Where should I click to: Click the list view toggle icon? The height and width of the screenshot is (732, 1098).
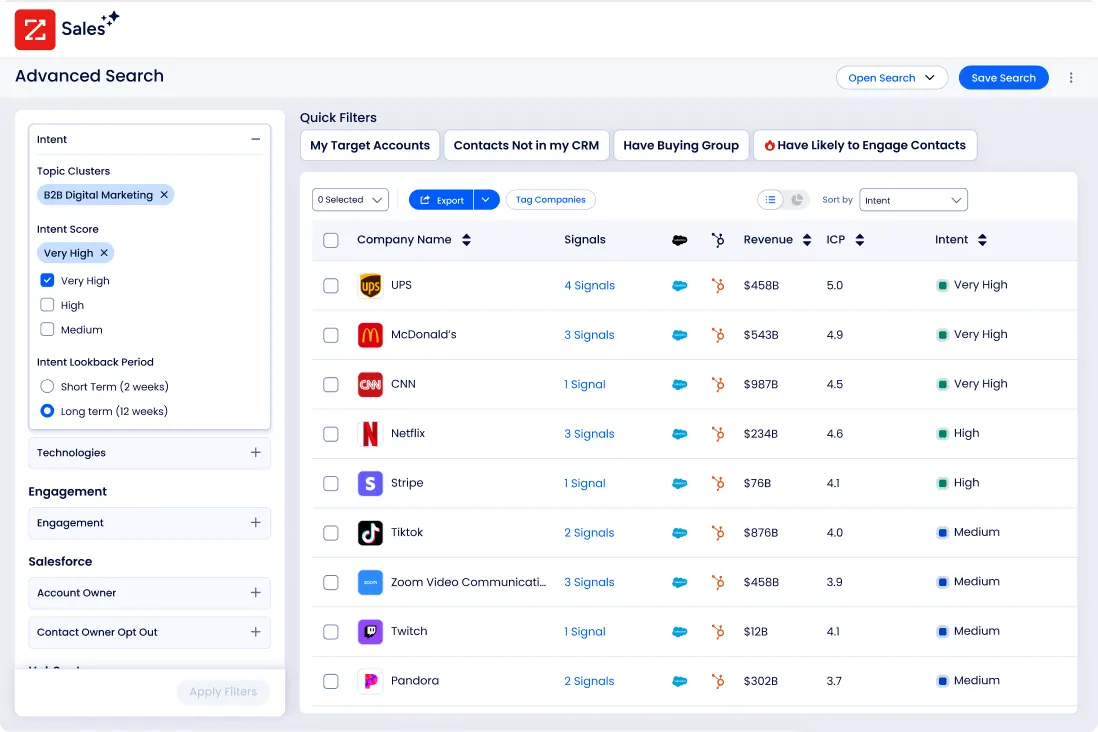click(x=771, y=200)
